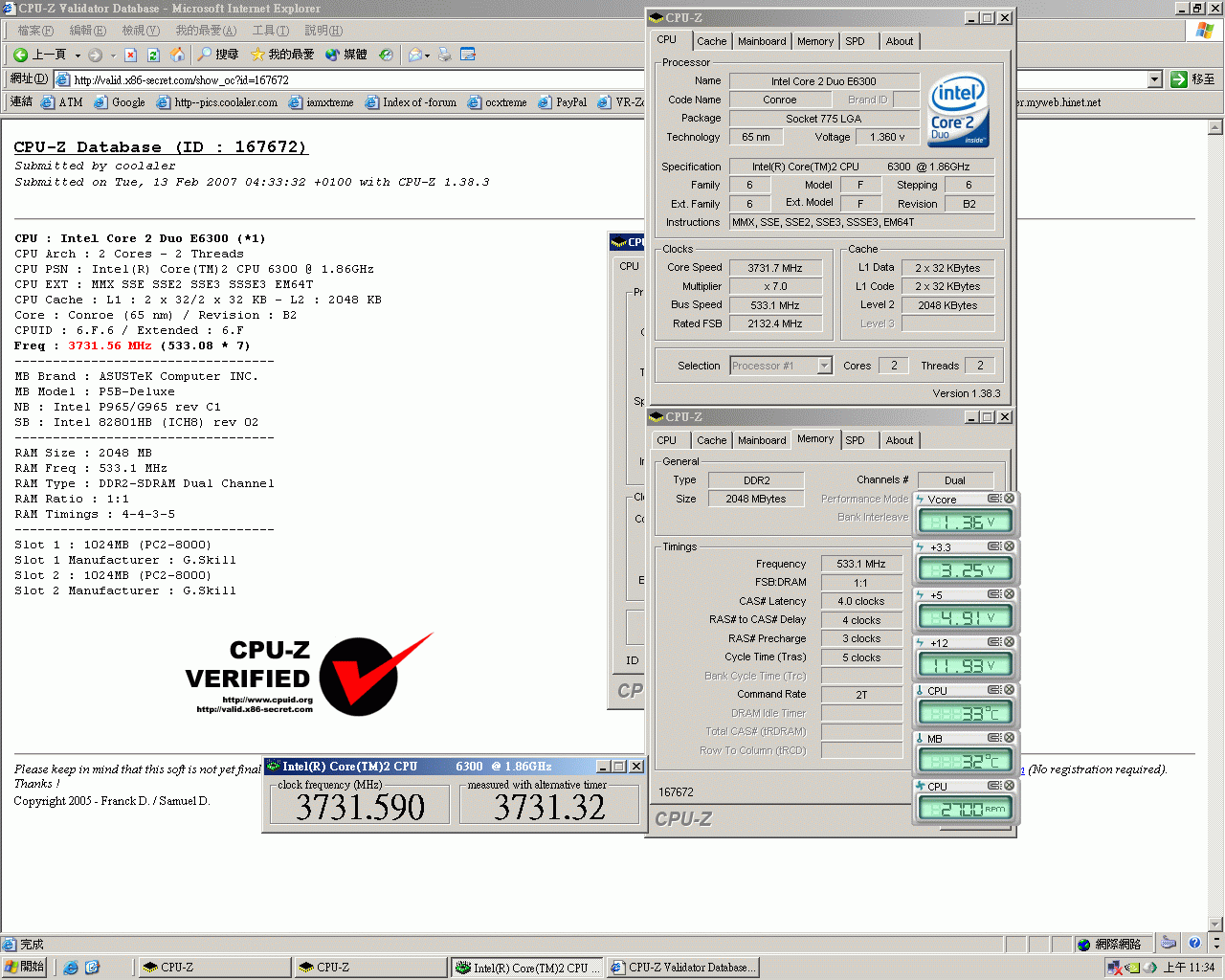Switch to Mainboard tab in upper CPU-Z window
The height and width of the screenshot is (980, 1225).
[x=762, y=41]
